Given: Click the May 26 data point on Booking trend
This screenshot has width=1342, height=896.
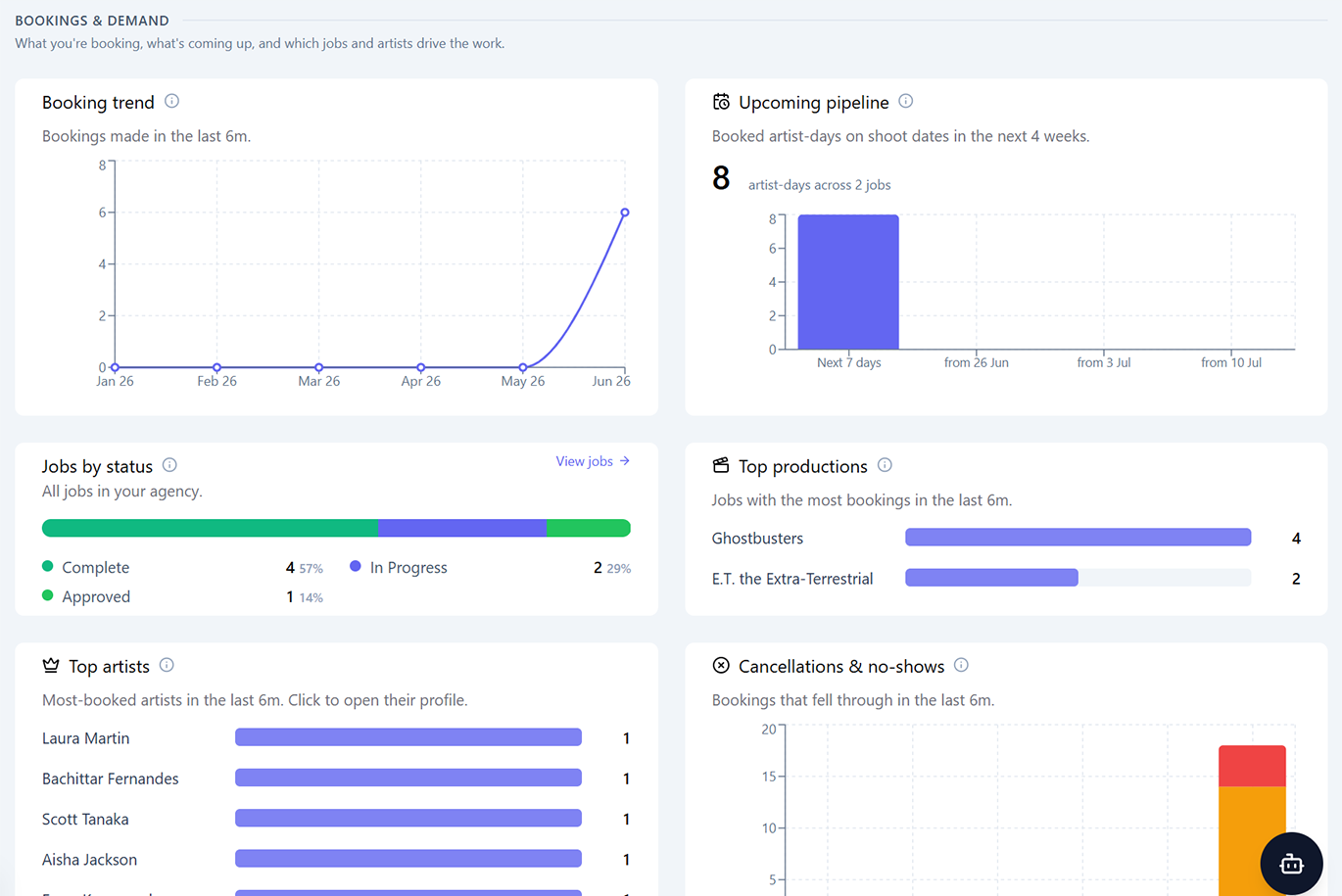Looking at the screenshot, I should click(523, 367).
